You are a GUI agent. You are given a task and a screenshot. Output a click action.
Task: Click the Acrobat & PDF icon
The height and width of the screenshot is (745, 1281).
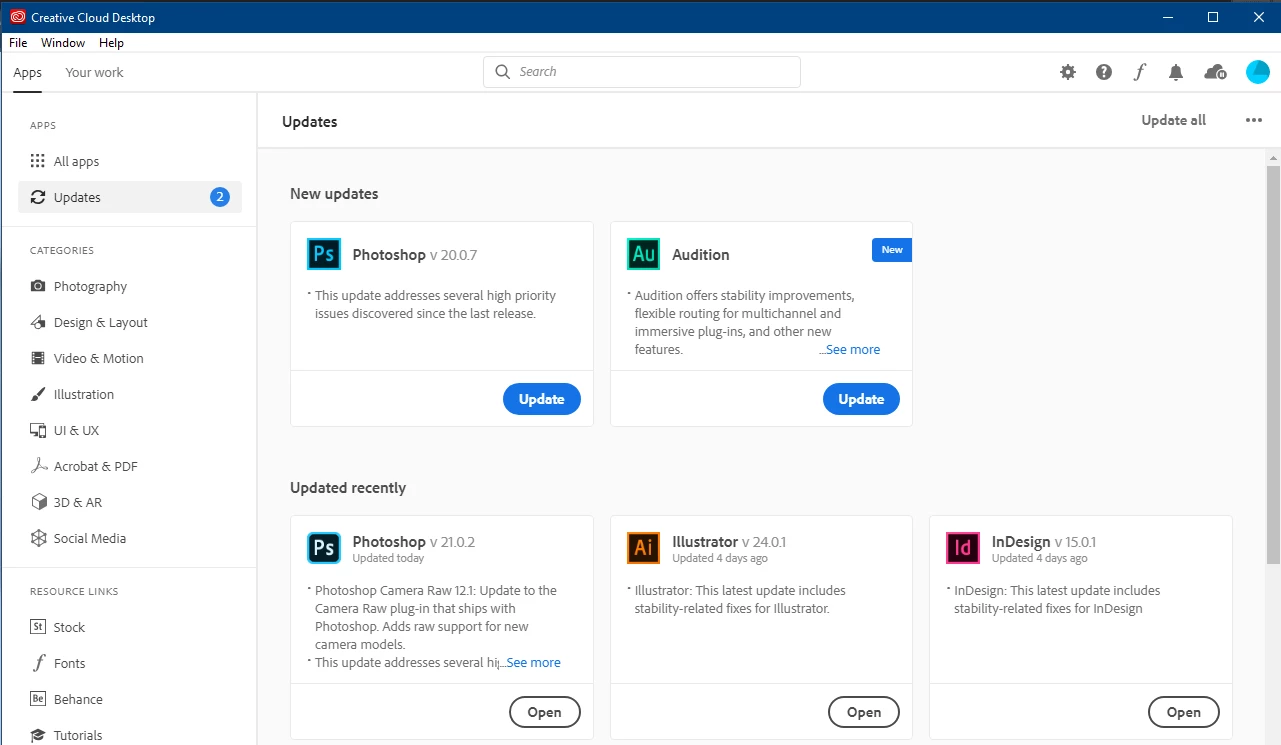[38, 466]
